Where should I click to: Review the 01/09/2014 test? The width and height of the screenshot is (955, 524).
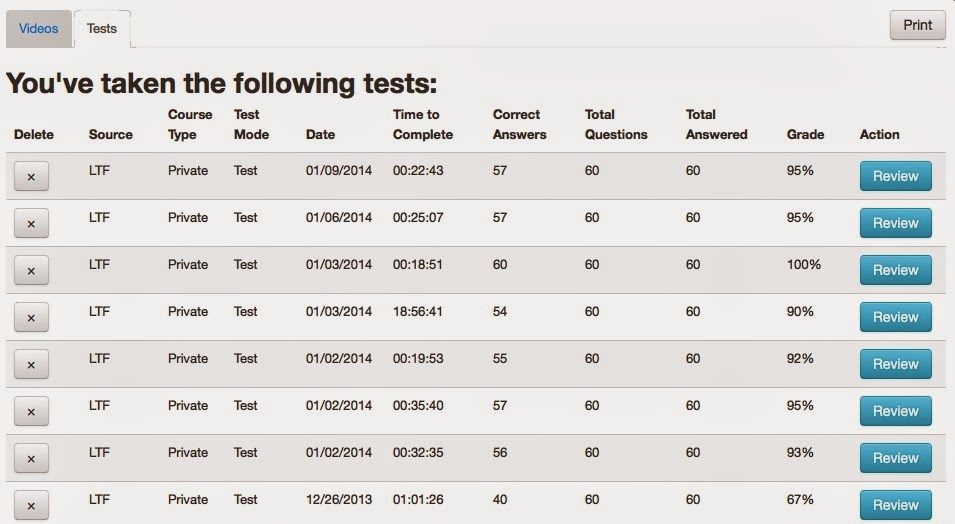tap(895, 176)
